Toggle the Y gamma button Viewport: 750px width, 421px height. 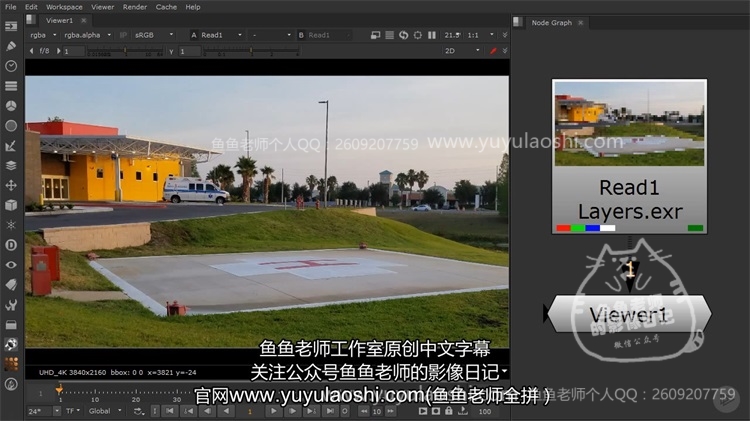pos(171,51)
